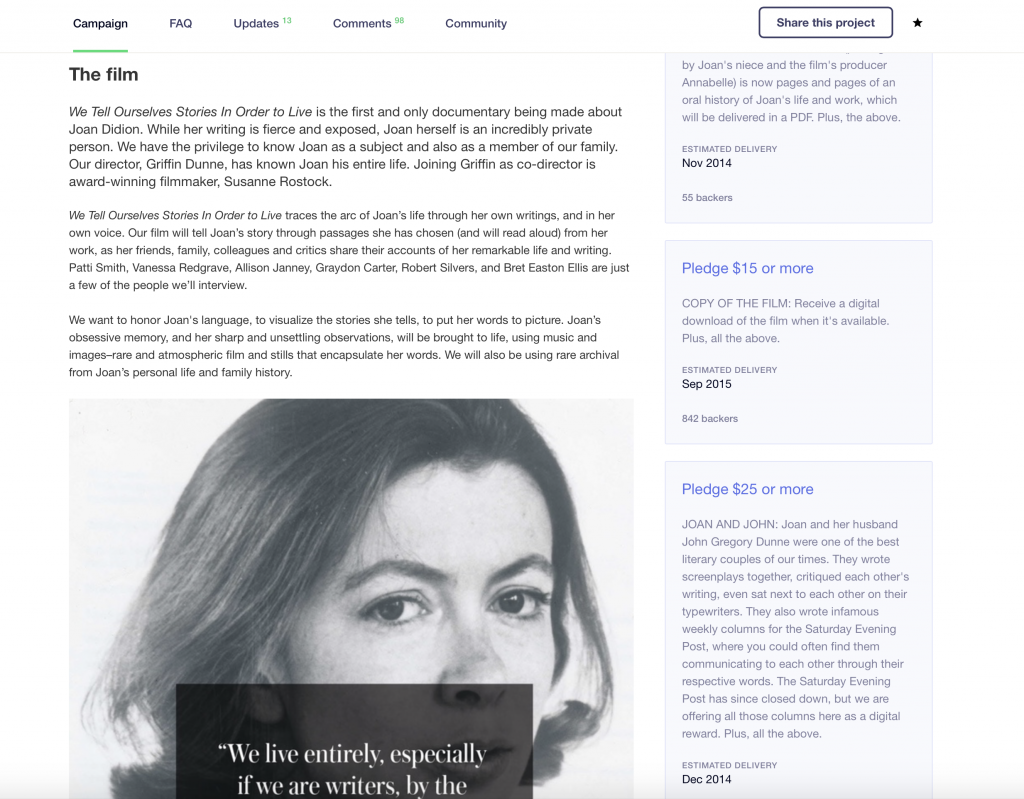
Task: Click the star icon to save the project
Action: coord(918,23)
